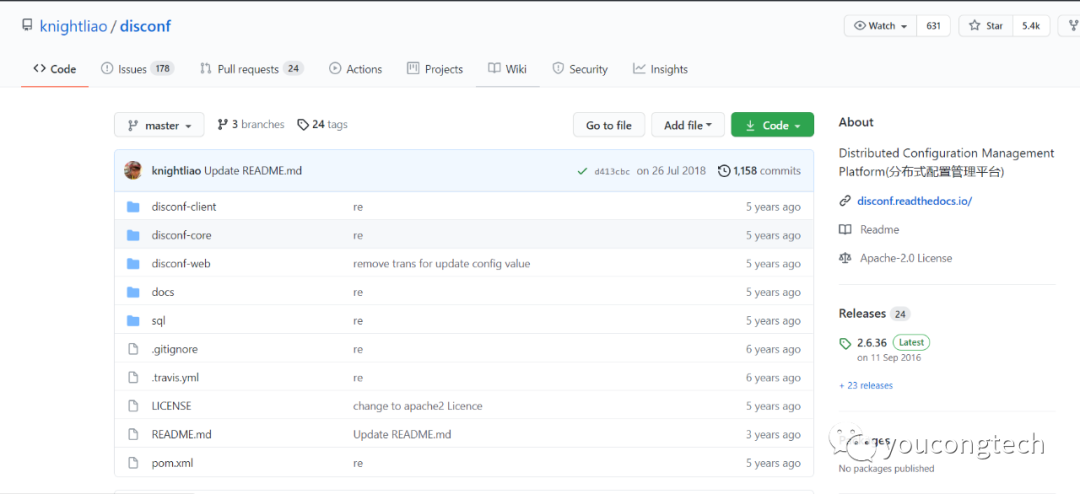Star the repository
This screenshot has height=494, width=1080.
coord(986,26)
